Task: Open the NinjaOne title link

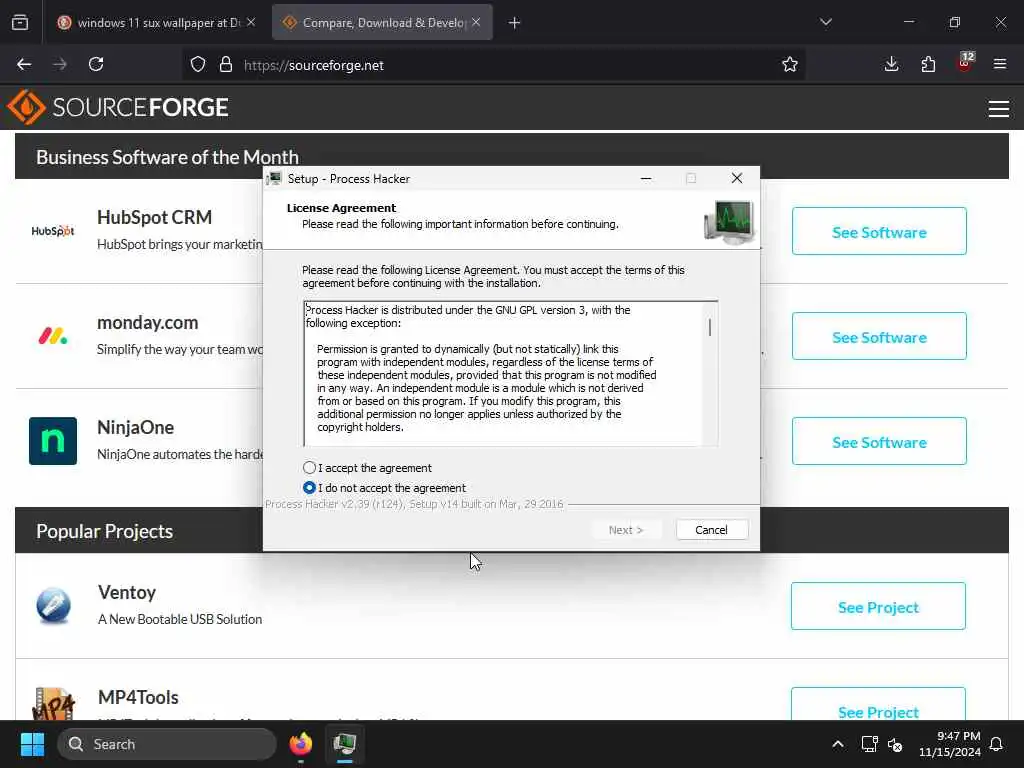Action: 135,428
